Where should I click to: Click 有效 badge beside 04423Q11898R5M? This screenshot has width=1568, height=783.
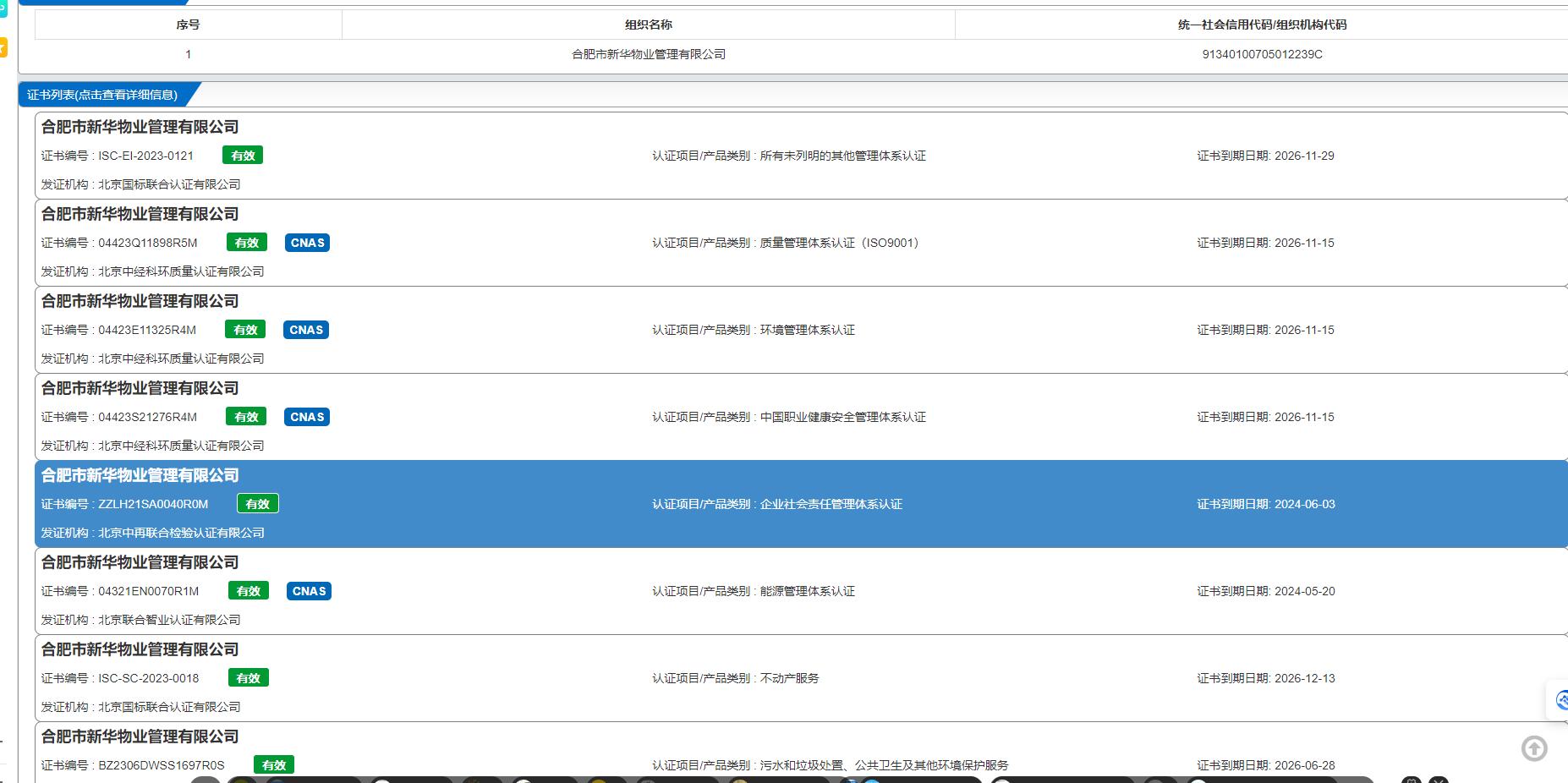pos(247,243)
